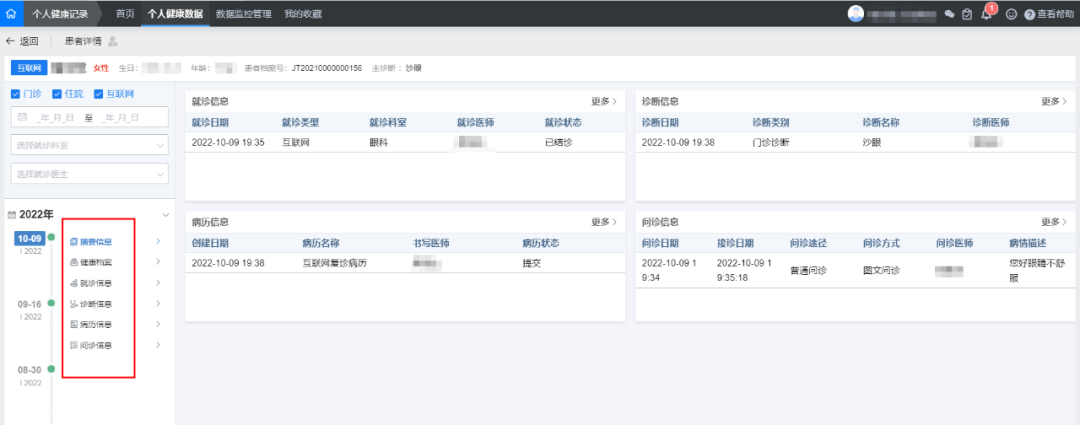
Task: Select the 09-16 timeline date
Action: pos(30,304)
